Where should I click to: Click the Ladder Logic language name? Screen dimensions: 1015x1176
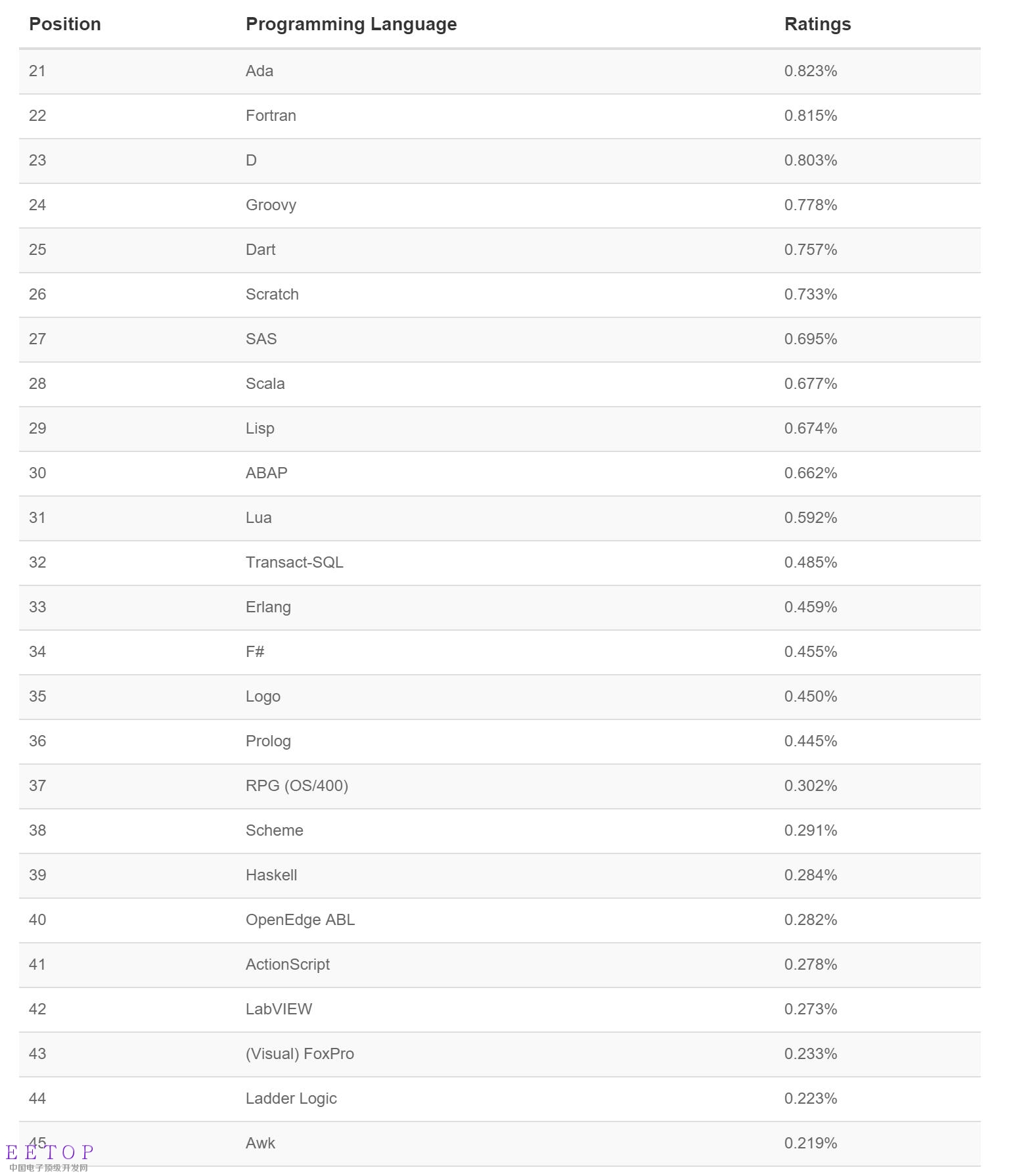291,1098
